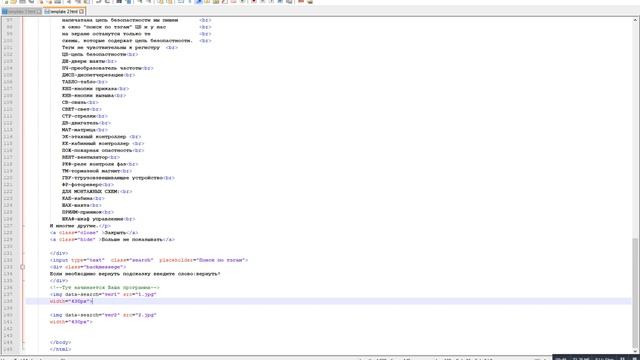640x360 pixels.
Task: Click the 'ПЧ-преобразователь частоты' line
Action: pos(107,68)
